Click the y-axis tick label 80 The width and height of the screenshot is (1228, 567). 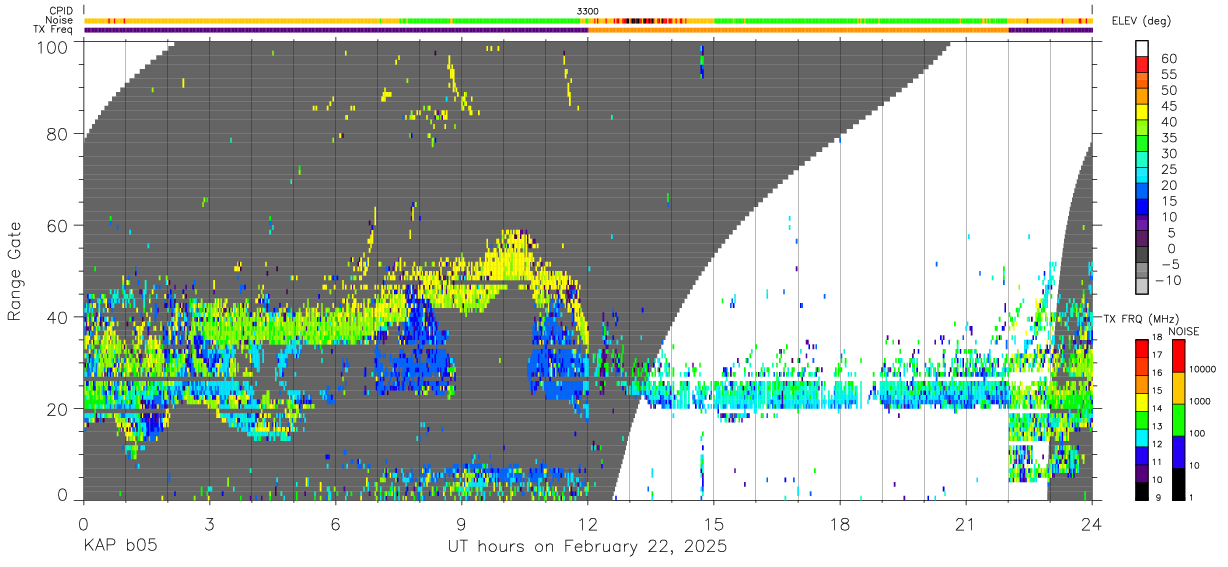pos(58,133)
